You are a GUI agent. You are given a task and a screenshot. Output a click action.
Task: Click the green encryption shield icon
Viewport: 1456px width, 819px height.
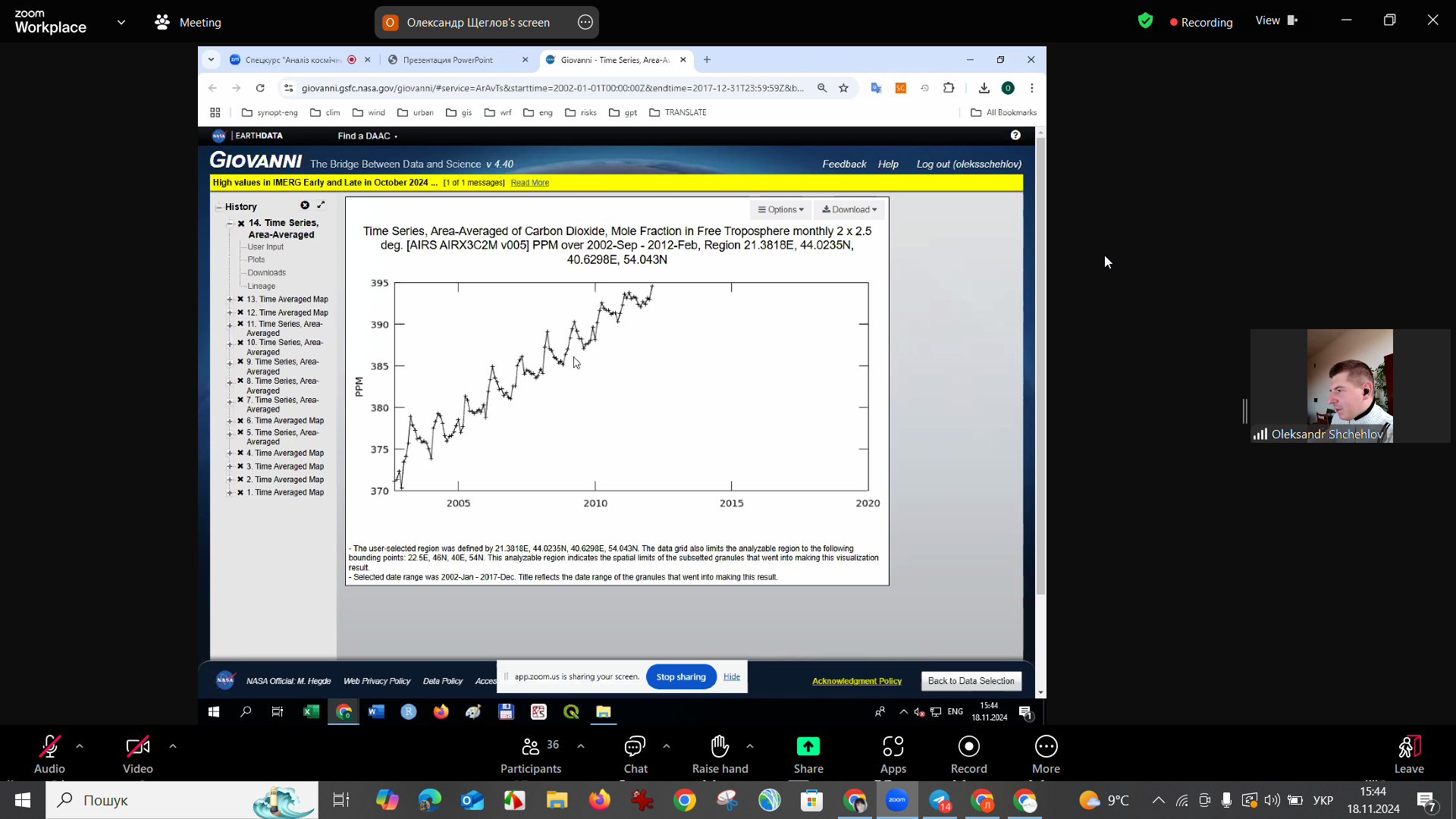tap(1145, 21)
